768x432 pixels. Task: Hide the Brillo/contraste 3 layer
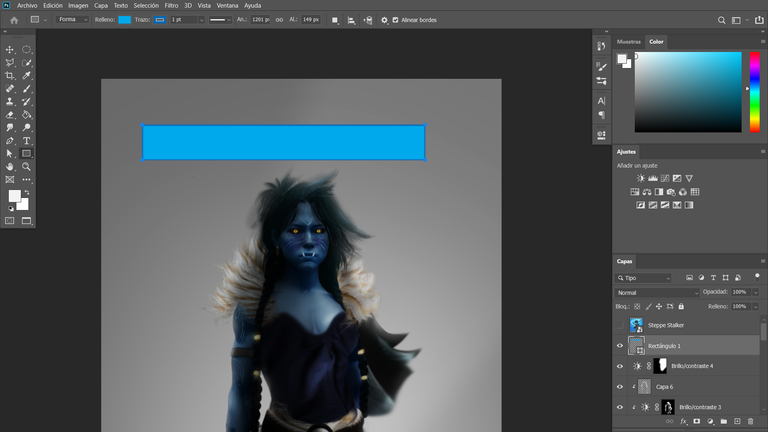(x=620, y=407)
